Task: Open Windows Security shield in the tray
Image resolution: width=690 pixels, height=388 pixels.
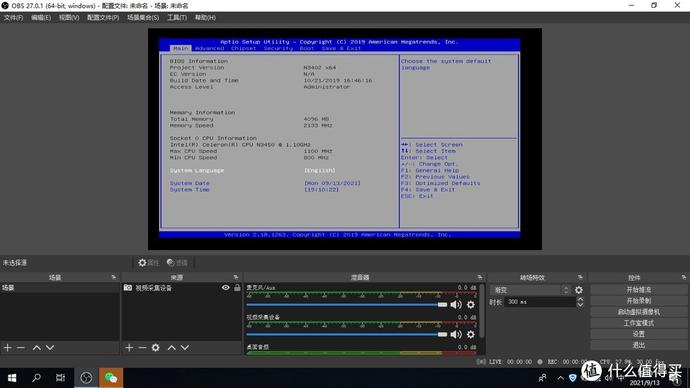Action: 573,378
